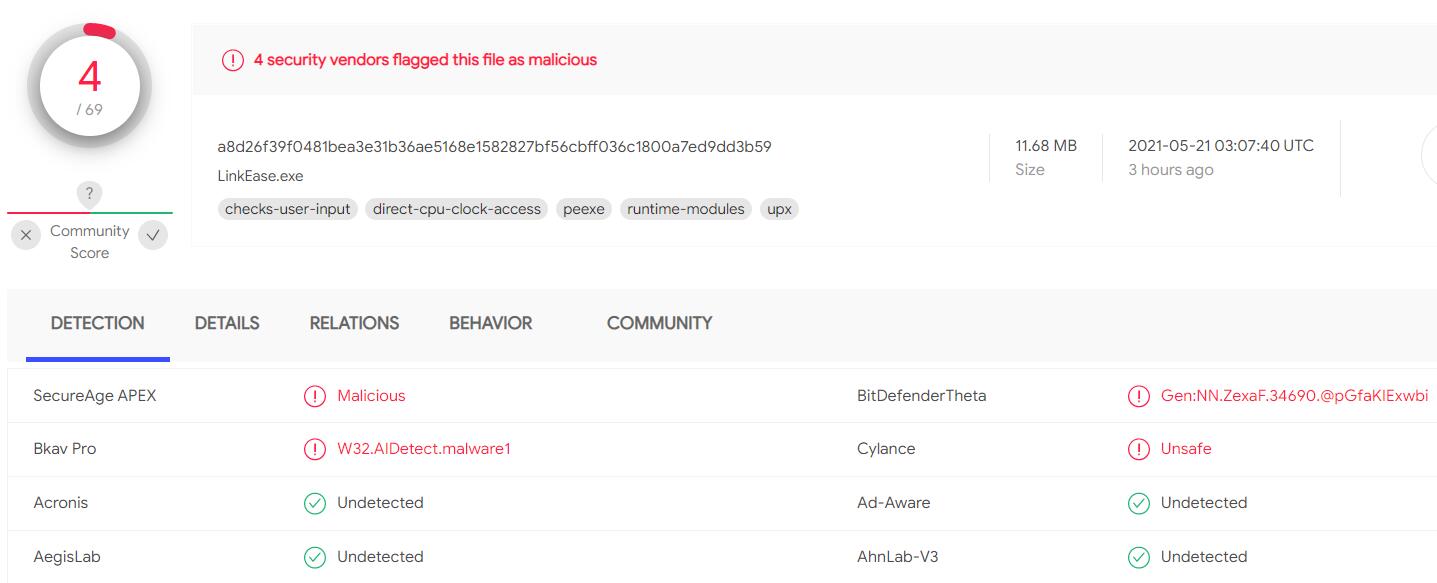Click the red alert icon in banner

[232, 60]
